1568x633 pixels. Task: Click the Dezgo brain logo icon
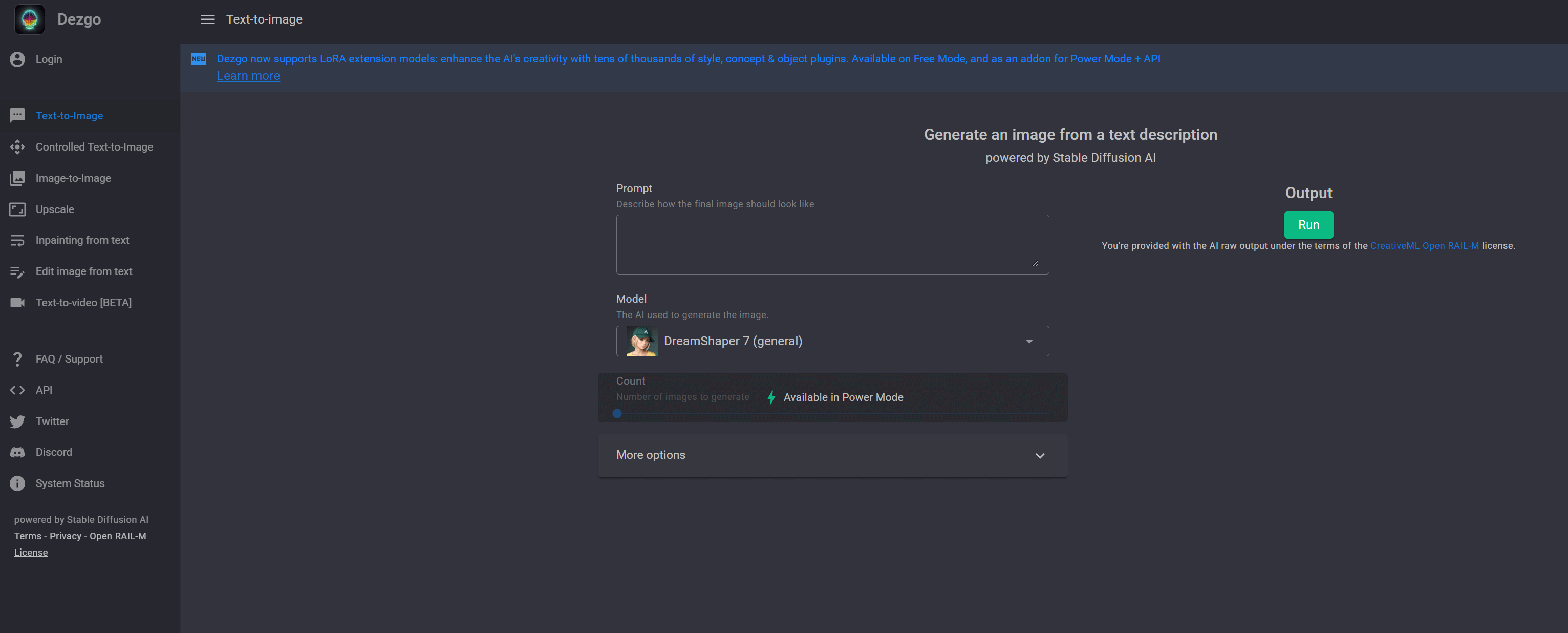tap(29, 19)
